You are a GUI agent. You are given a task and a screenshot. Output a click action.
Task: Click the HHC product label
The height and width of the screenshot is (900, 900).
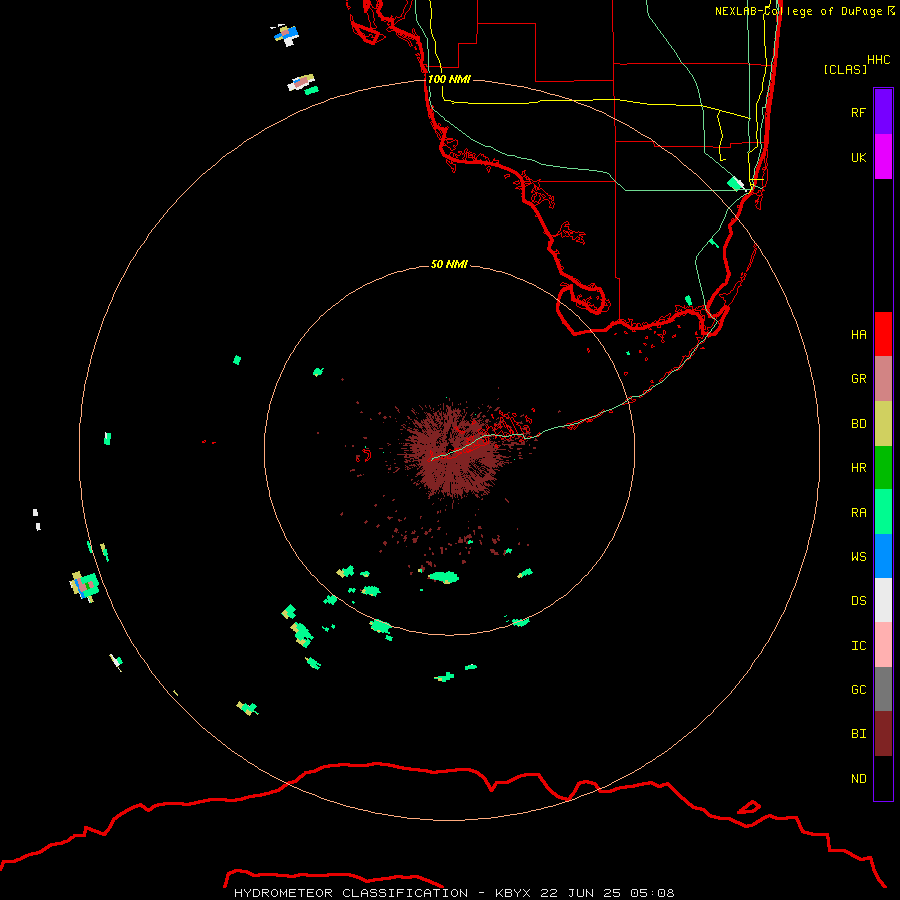click(879, 60)
